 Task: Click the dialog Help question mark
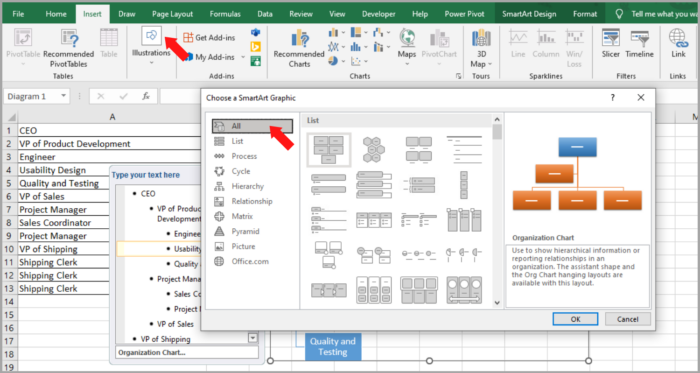612,98
